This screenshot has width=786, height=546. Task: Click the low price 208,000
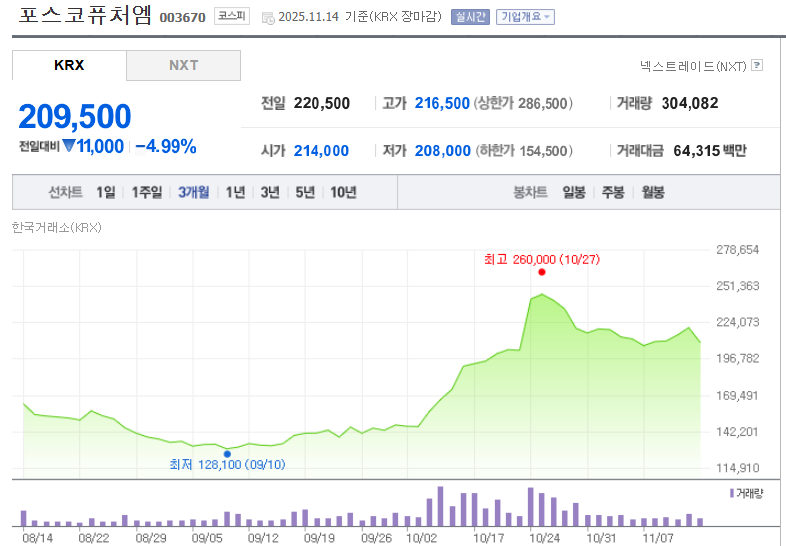(x=443, y=150)
